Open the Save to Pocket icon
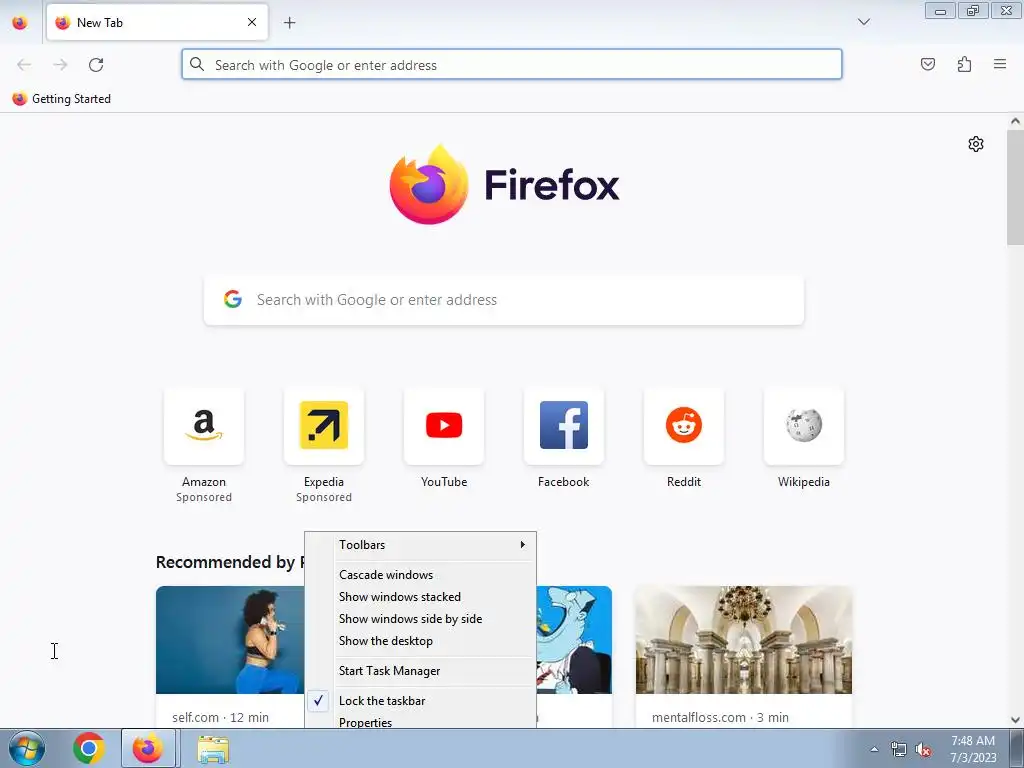This screenshot has width=1024, height=768. (x=928, y=64)
